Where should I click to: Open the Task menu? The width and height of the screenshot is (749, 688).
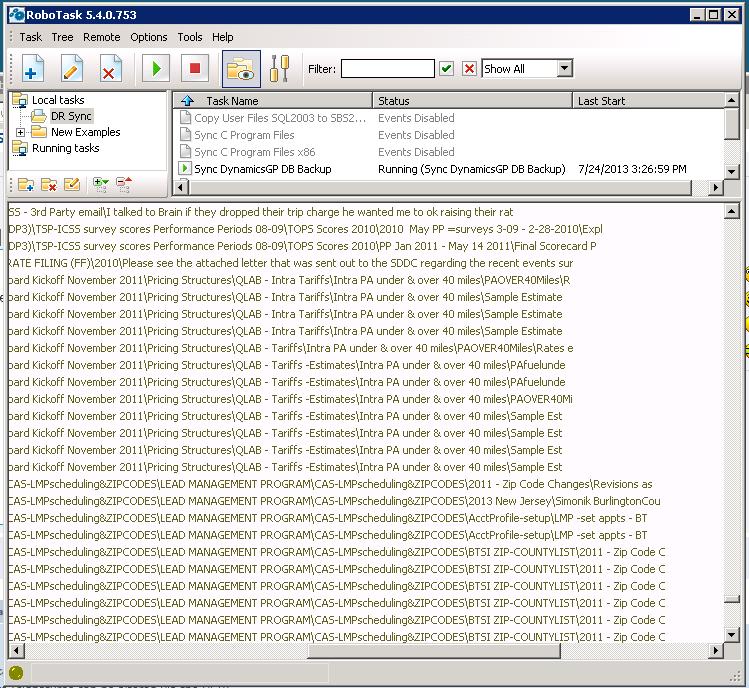(31, 37)
